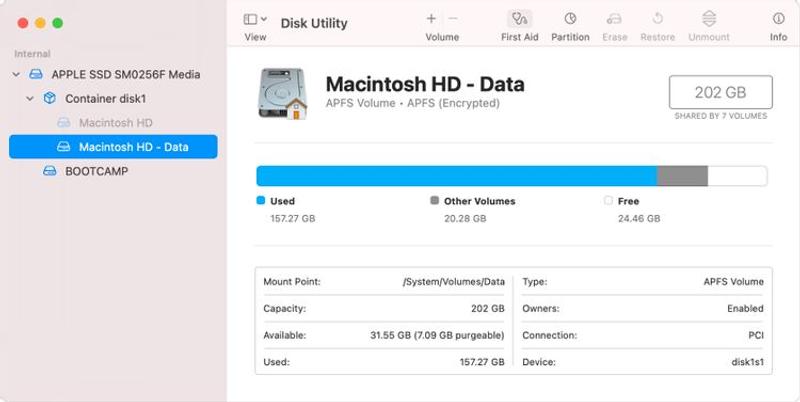Open the Info toolbar icon
This screenshot has width=800, height=402.
[778, 19]
